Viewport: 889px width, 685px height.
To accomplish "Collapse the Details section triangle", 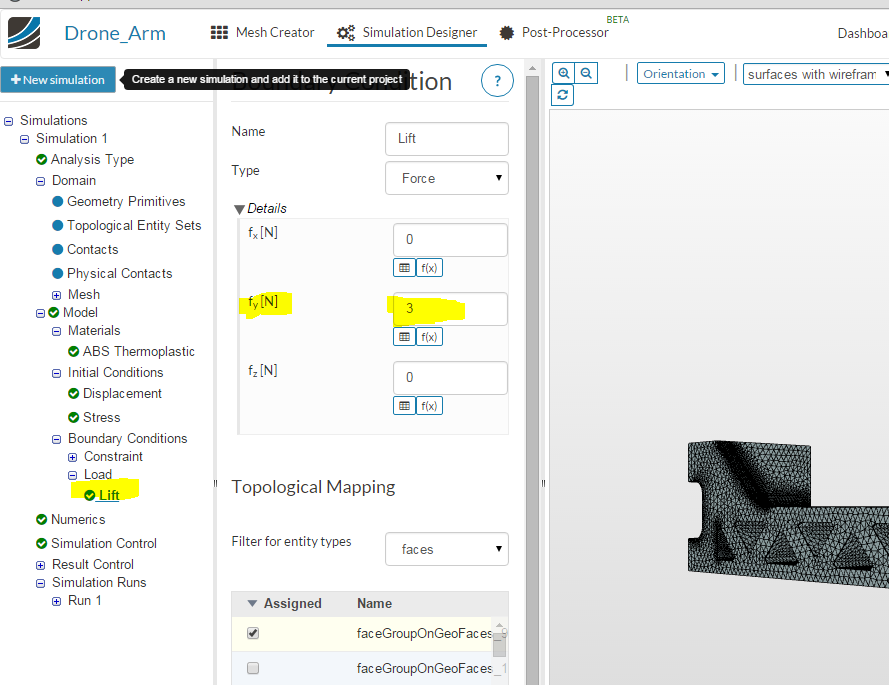I will [239, 209].
